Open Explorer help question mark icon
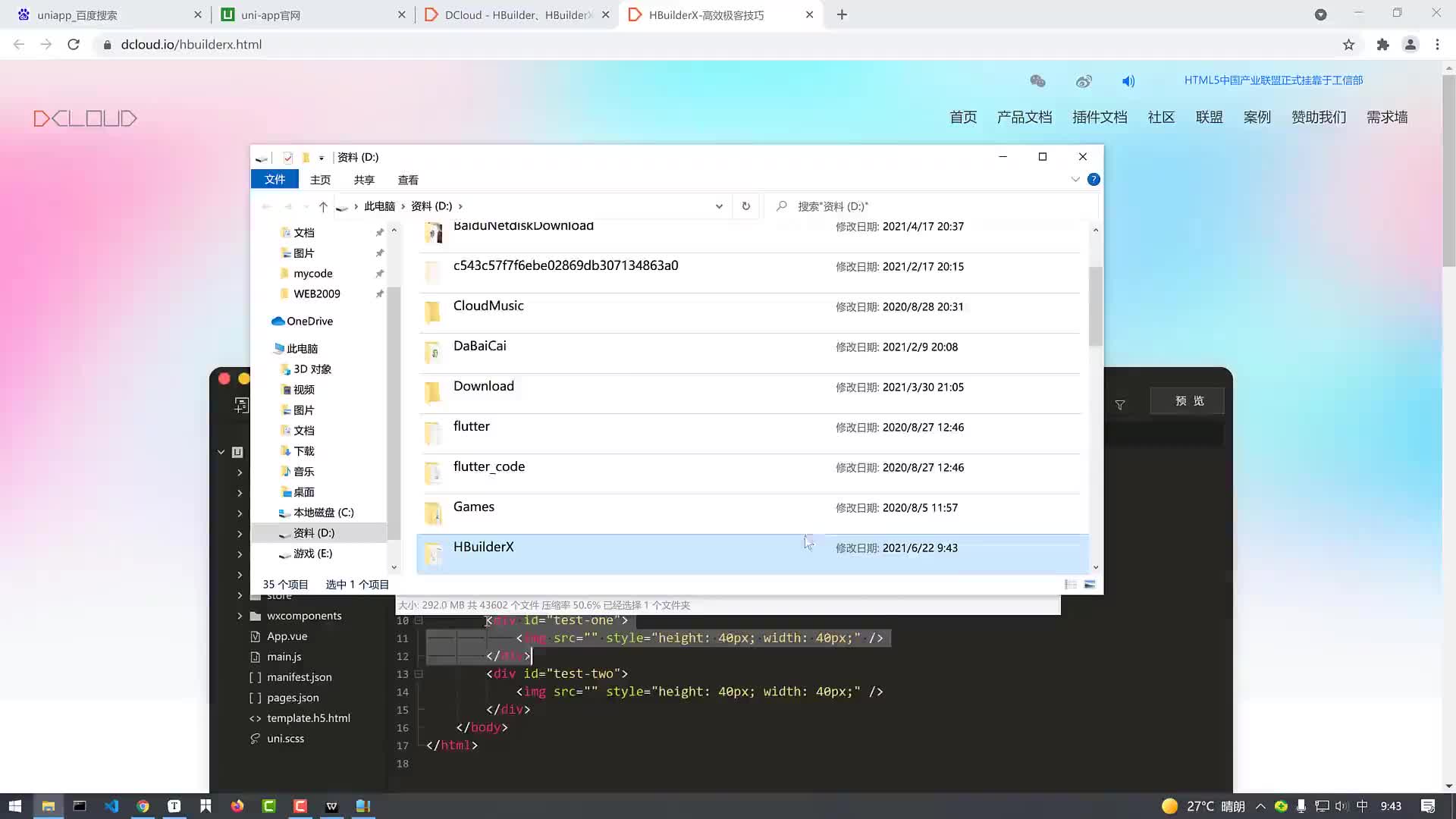The width and height of the screenshot is (1456, 819). 1094,180
